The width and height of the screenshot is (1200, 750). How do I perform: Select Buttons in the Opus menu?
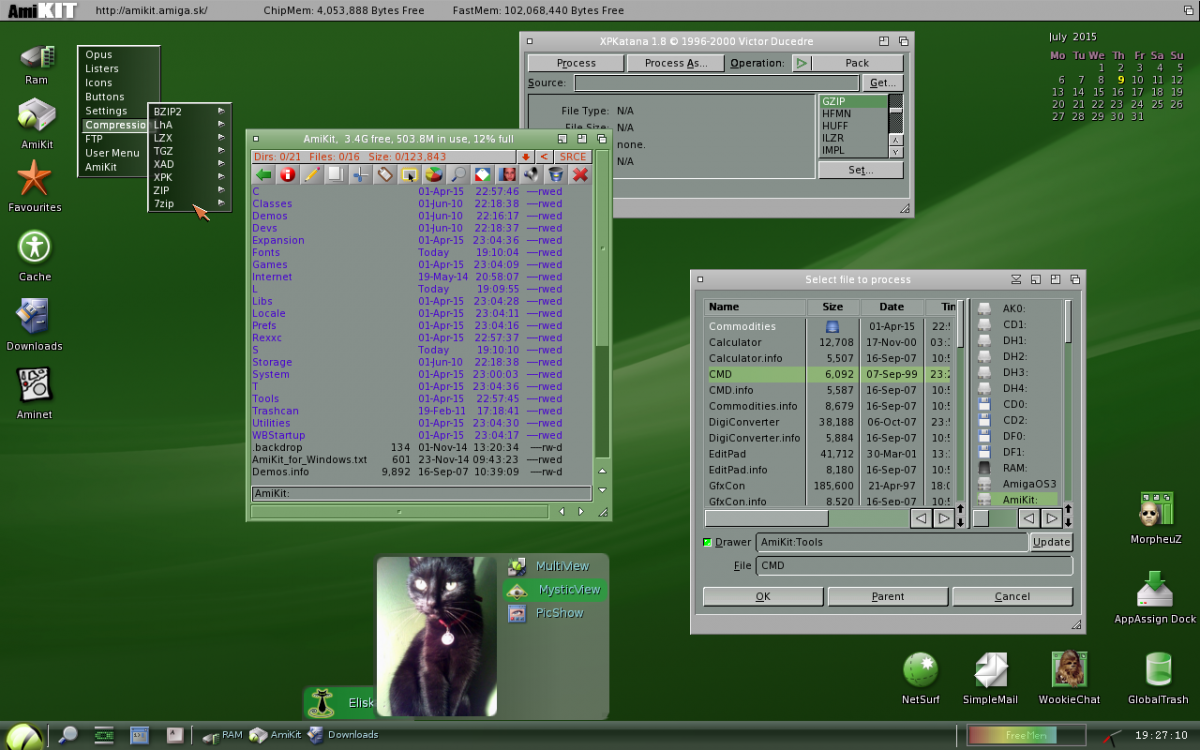coord(105,97)
